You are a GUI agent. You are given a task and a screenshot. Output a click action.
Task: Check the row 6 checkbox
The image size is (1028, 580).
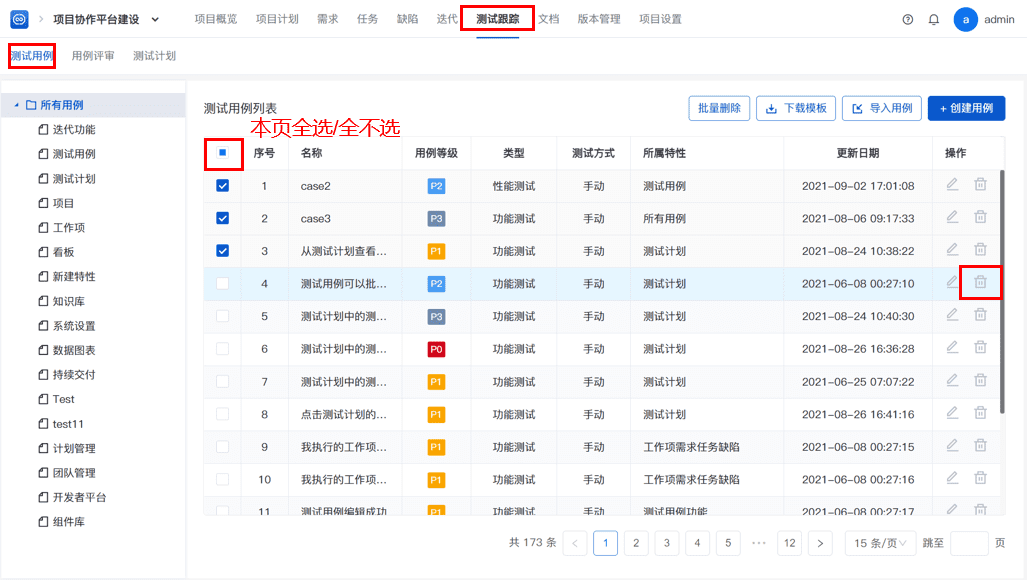(223, 349)
